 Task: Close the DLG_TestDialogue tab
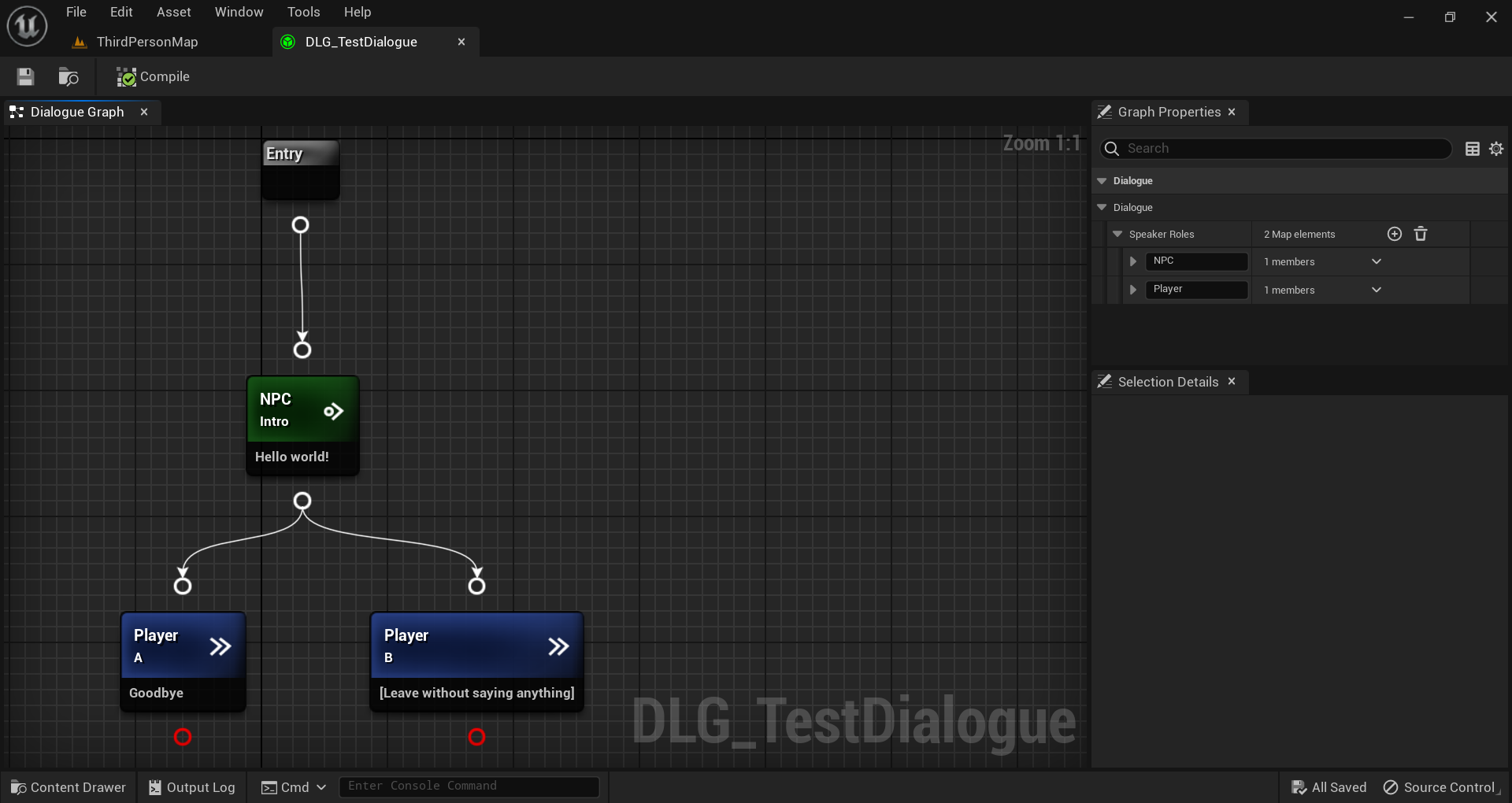tap(461, 42)
